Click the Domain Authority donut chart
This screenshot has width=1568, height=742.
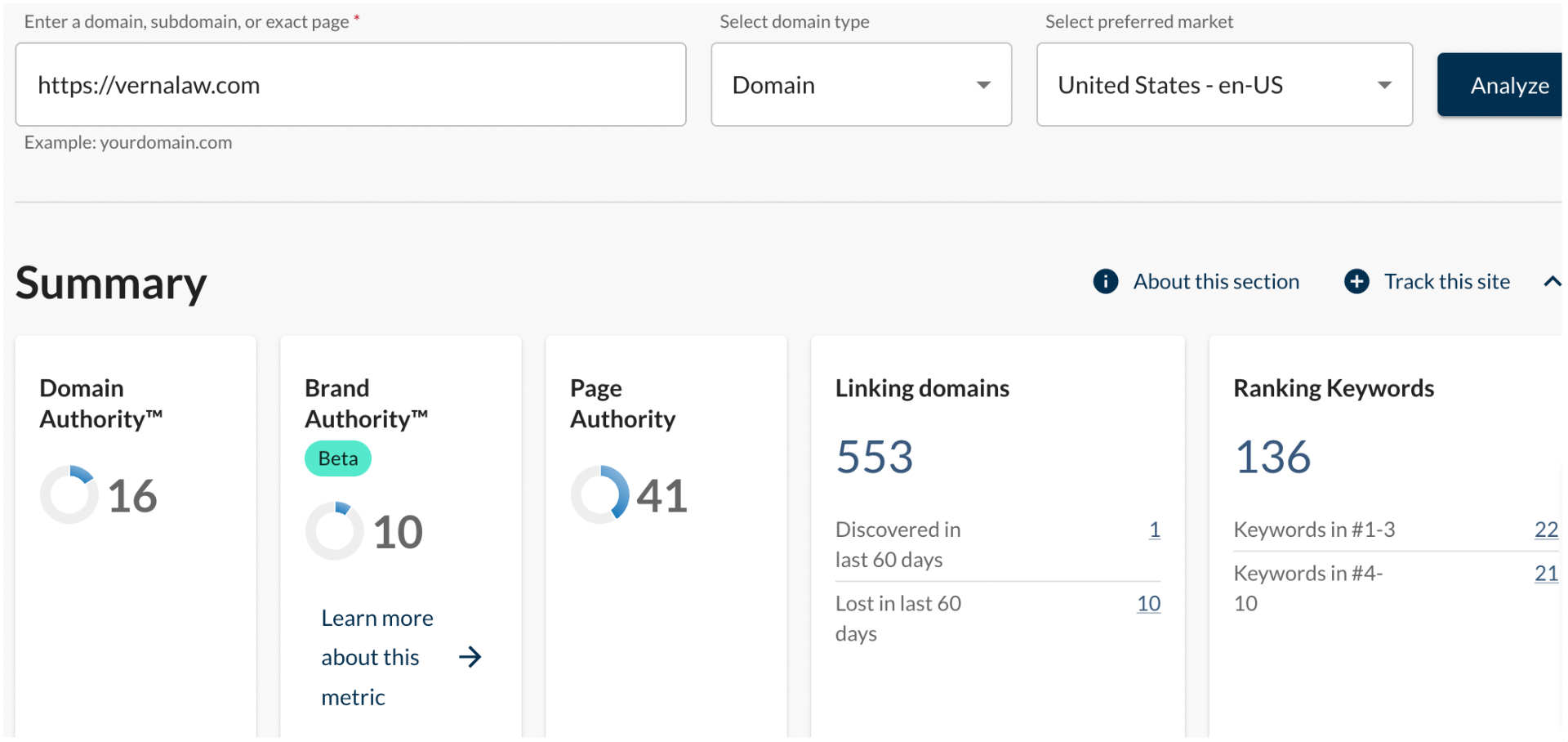click(69, 494)
